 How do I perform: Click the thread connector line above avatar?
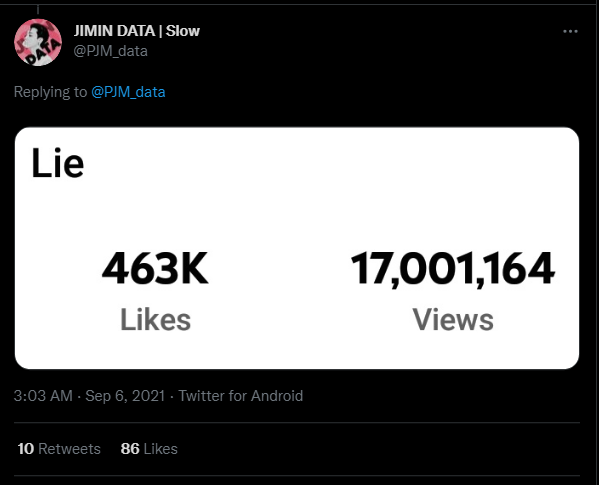click(38, 10)
